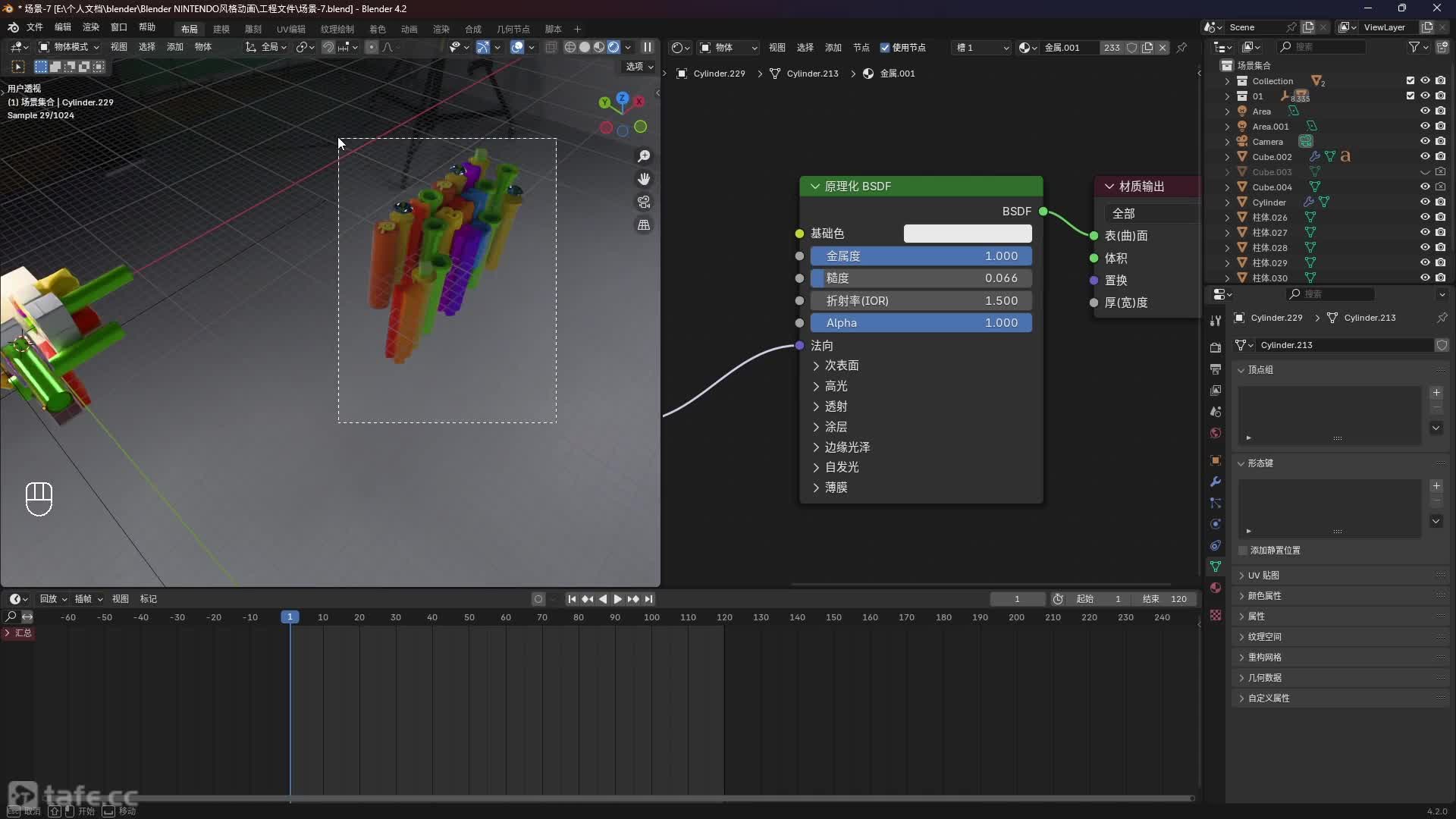Enable the add rest position checkbox

(1243, 551)
